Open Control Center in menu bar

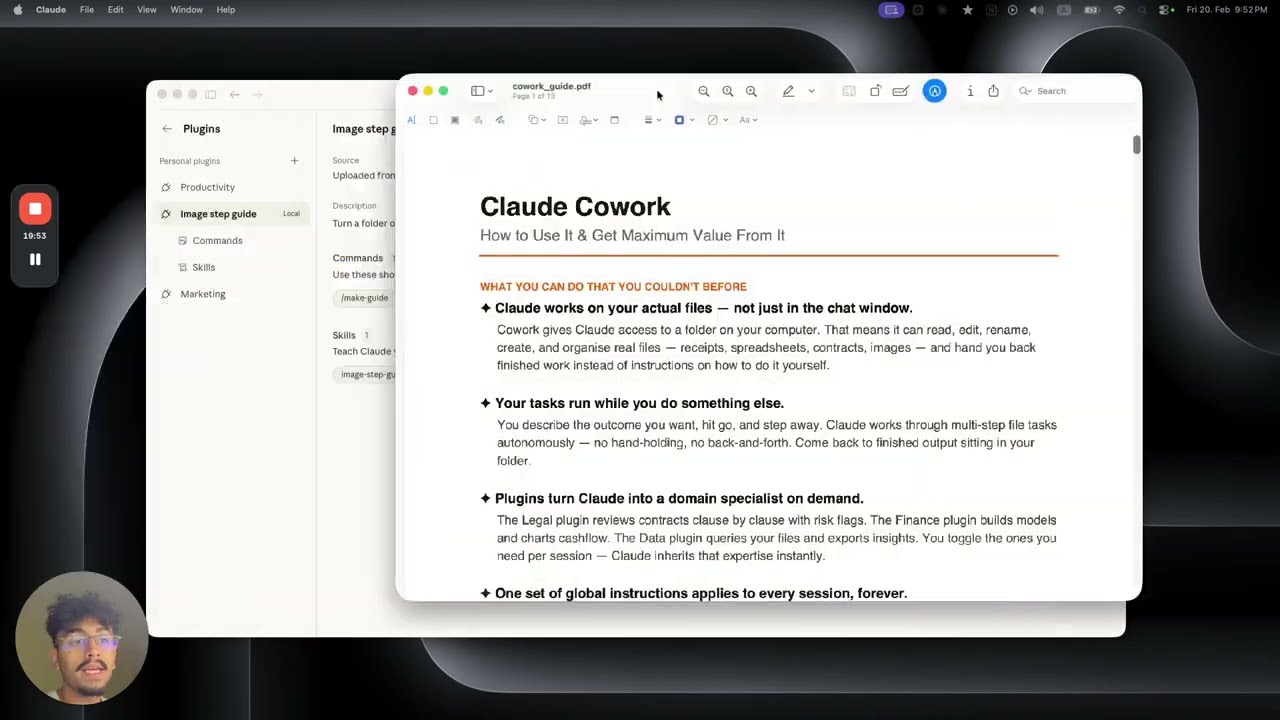(x=1166, y=10)
